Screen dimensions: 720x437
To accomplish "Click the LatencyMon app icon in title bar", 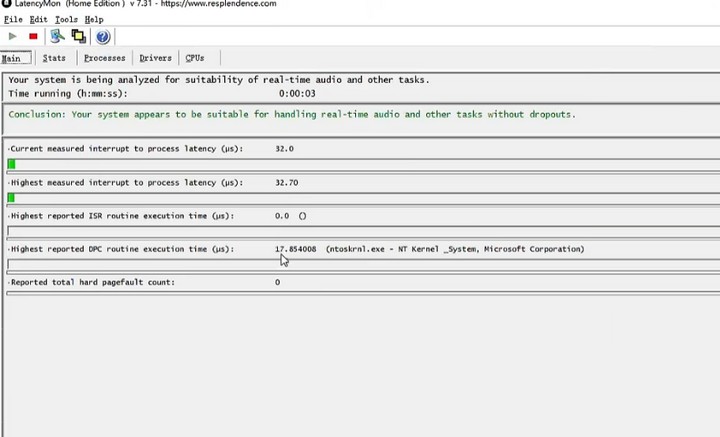I will pyautogui.click(x=6, y=4).
